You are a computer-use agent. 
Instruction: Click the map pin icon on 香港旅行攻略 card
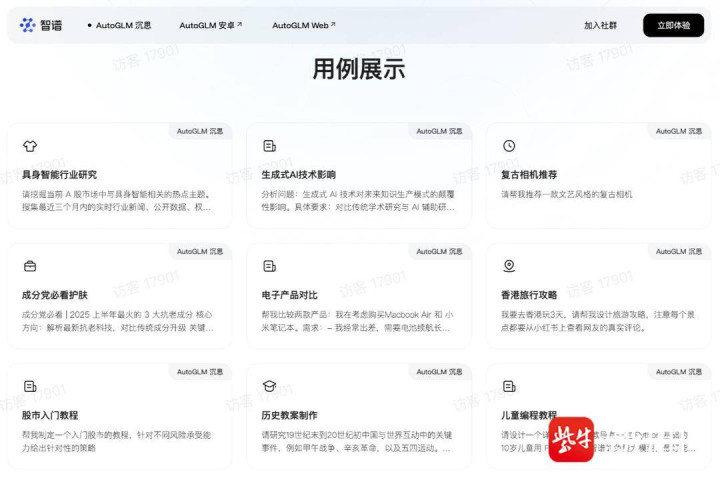coord(509,266)
